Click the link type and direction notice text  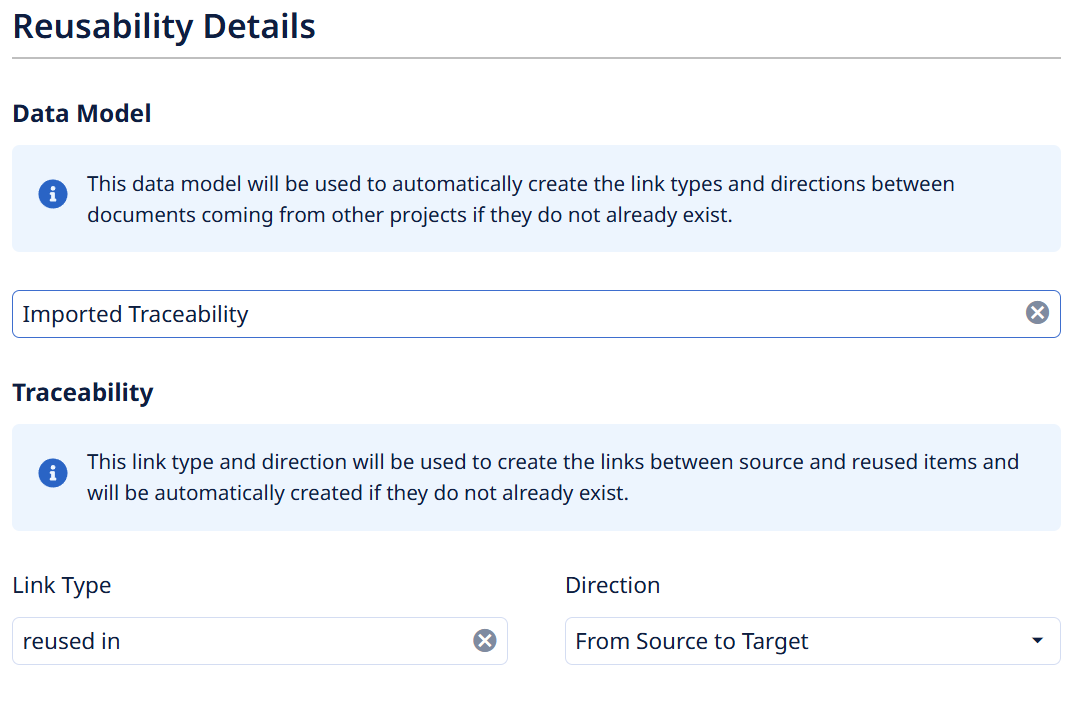click(x=553, y=477)
